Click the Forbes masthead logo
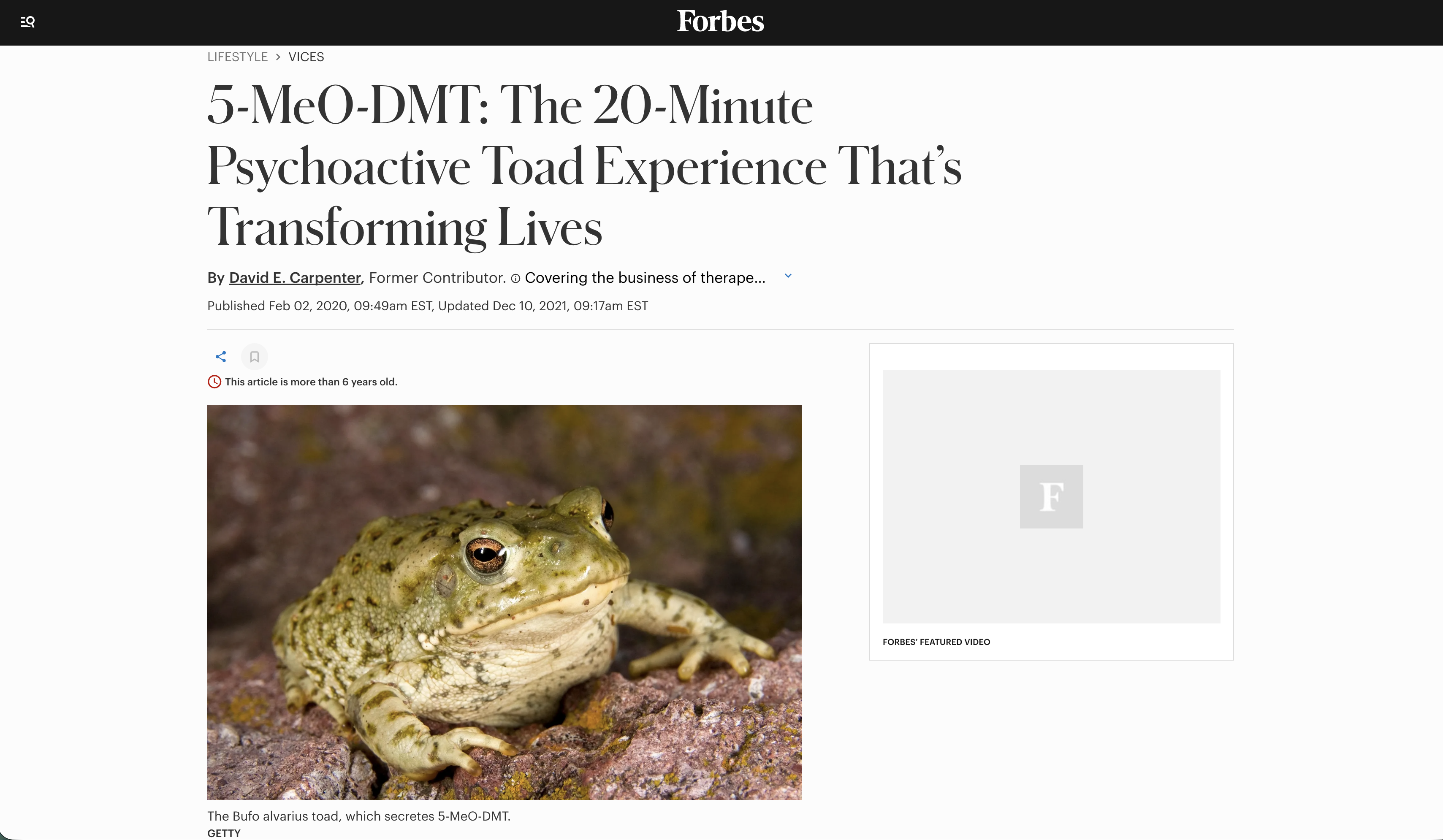Screen dimensions: 1443x840 720,22
